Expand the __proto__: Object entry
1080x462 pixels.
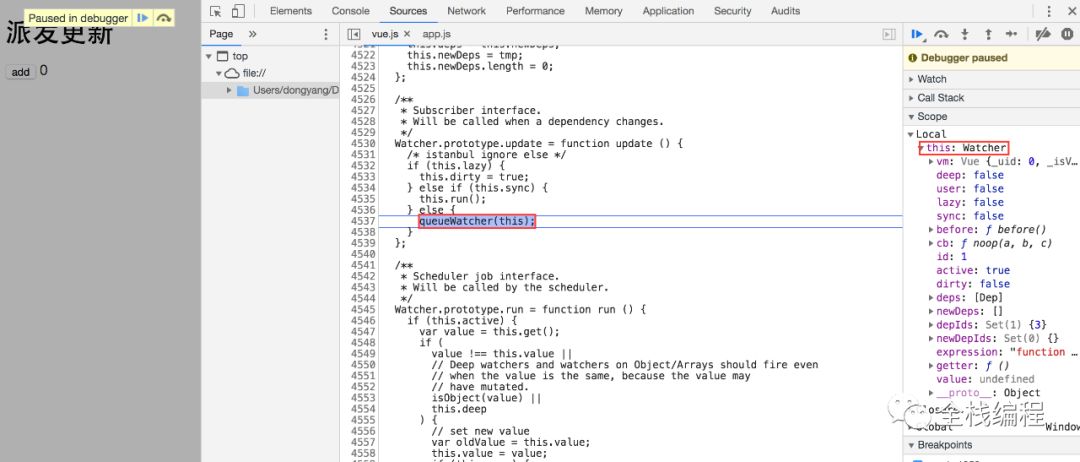pyautogui.click(x=931, y=392)
